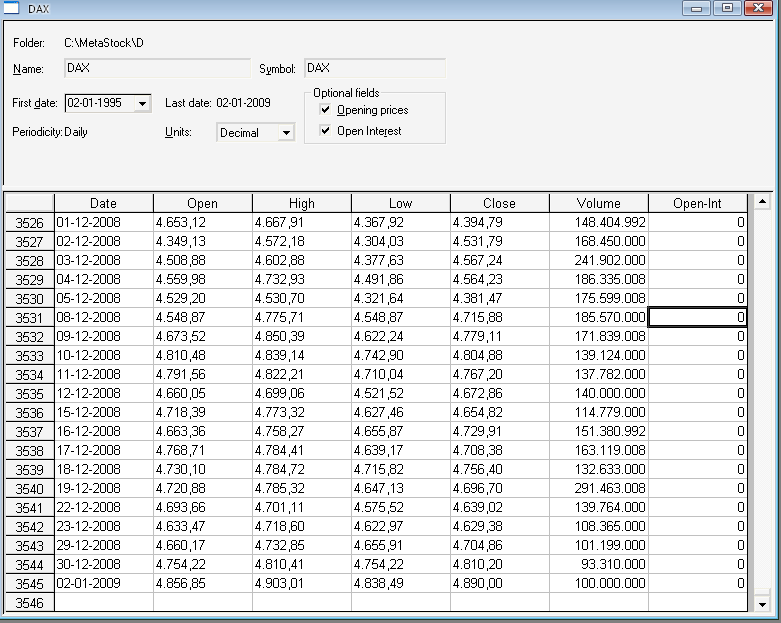Image resolution: width=781 pixels, height=623 pixels.
Task: Click low price 4.491,86
Action: [401, 279]
